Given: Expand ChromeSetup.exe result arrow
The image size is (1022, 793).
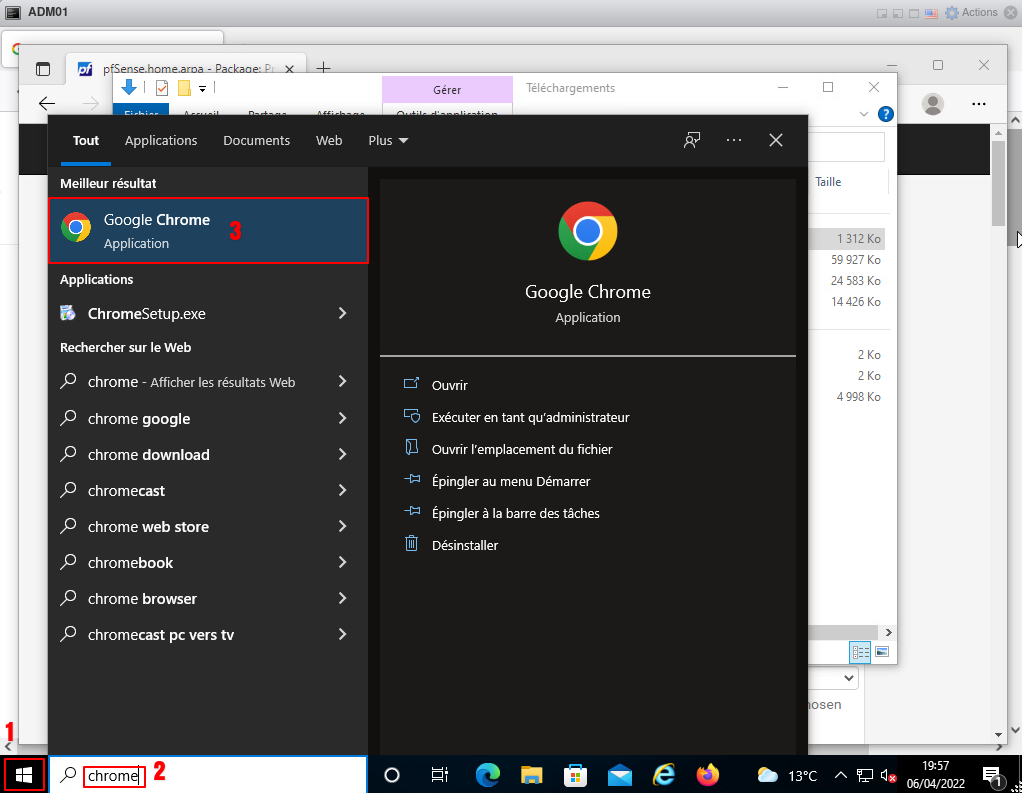Looking at the screenshot, I should [x=342, y=313].
